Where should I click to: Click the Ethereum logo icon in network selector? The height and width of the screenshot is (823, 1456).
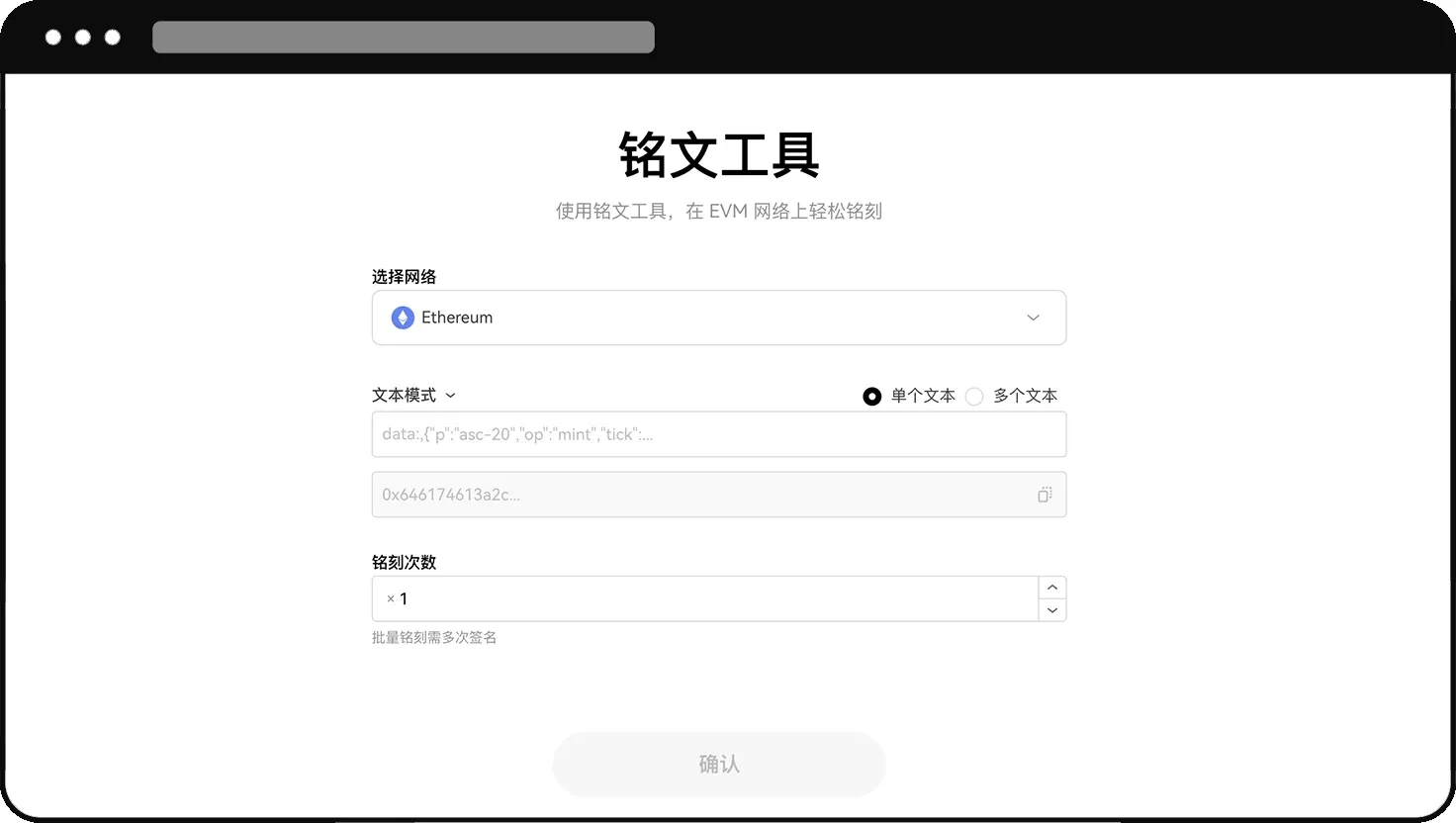[402, 318]
